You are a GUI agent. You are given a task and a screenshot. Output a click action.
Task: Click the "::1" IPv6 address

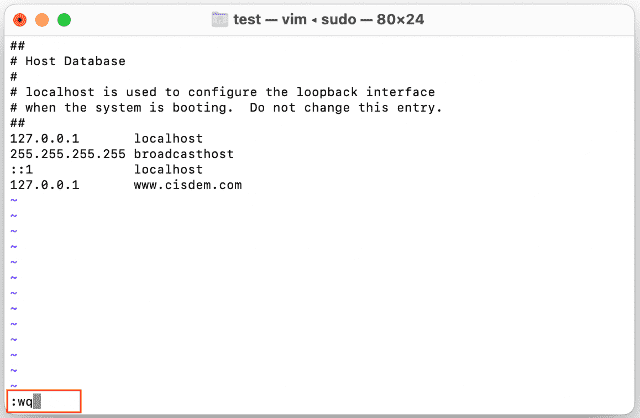click(21, 170)
